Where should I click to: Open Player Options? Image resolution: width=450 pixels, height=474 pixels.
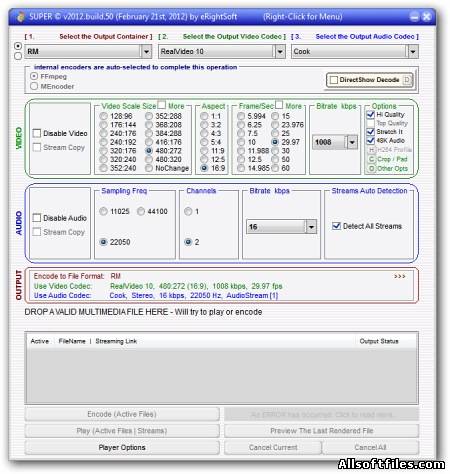[122, 448]
